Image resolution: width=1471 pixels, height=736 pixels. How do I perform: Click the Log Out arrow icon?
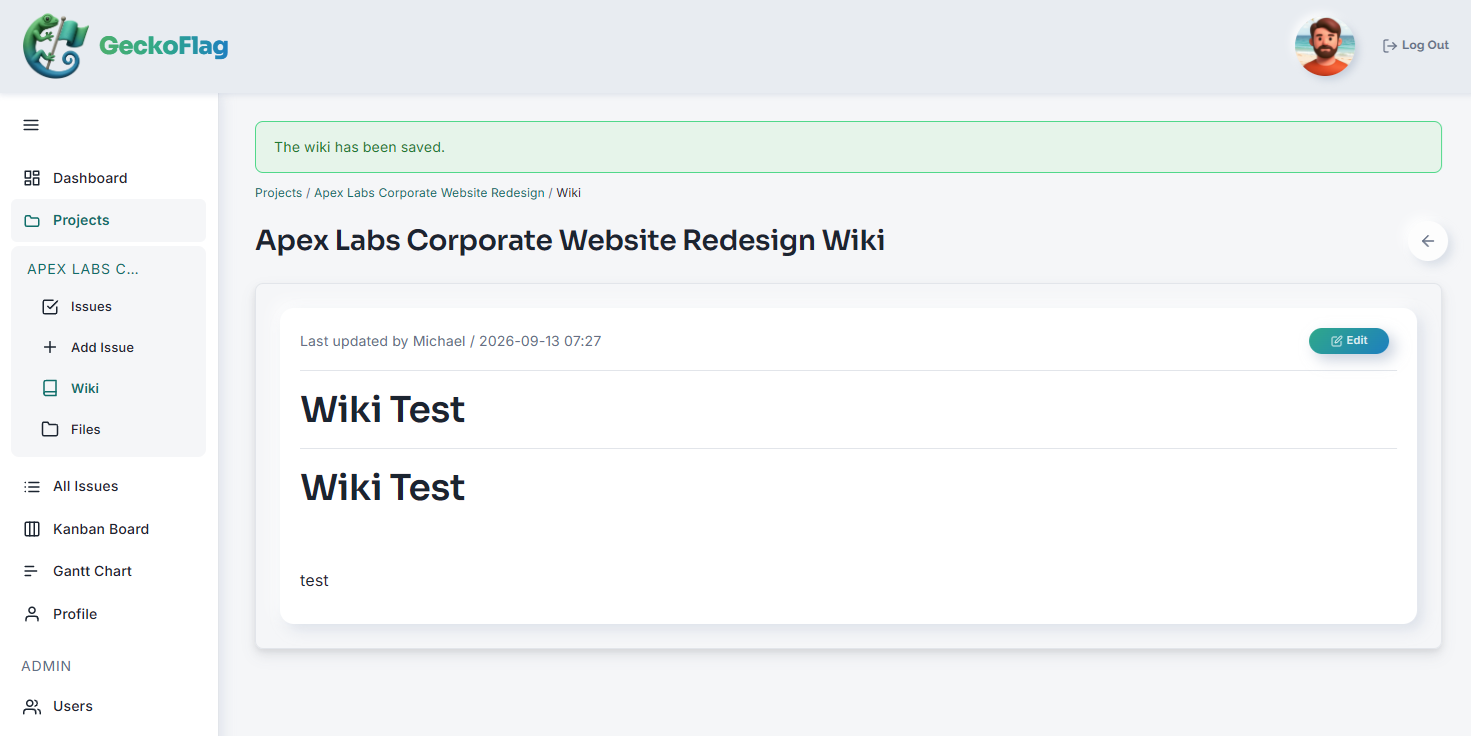tap(1390, 46)
